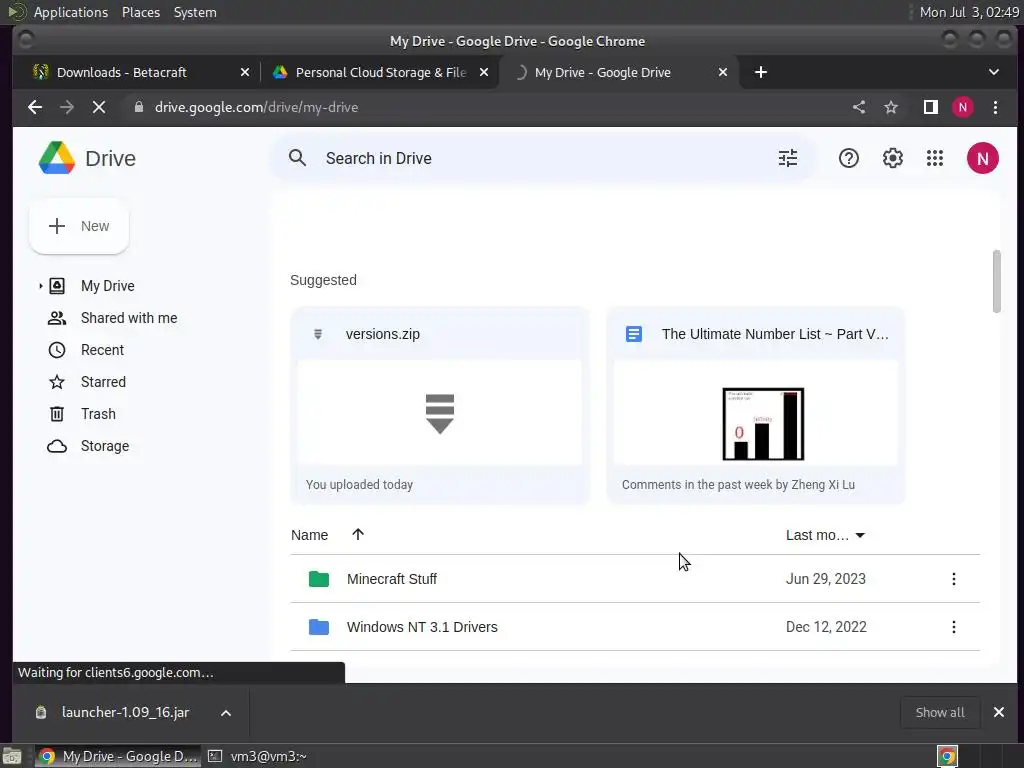Open the Google account avatar in Drive

click(982, 158)
